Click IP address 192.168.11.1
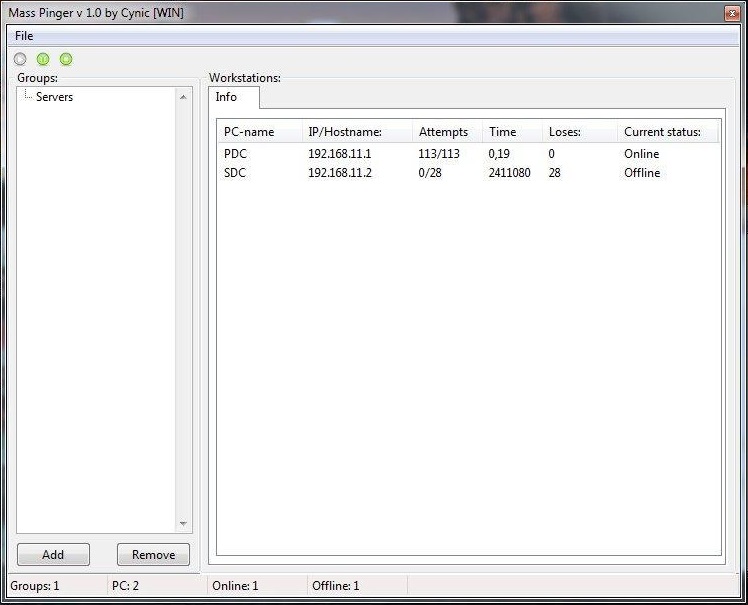 pos(340,154)
